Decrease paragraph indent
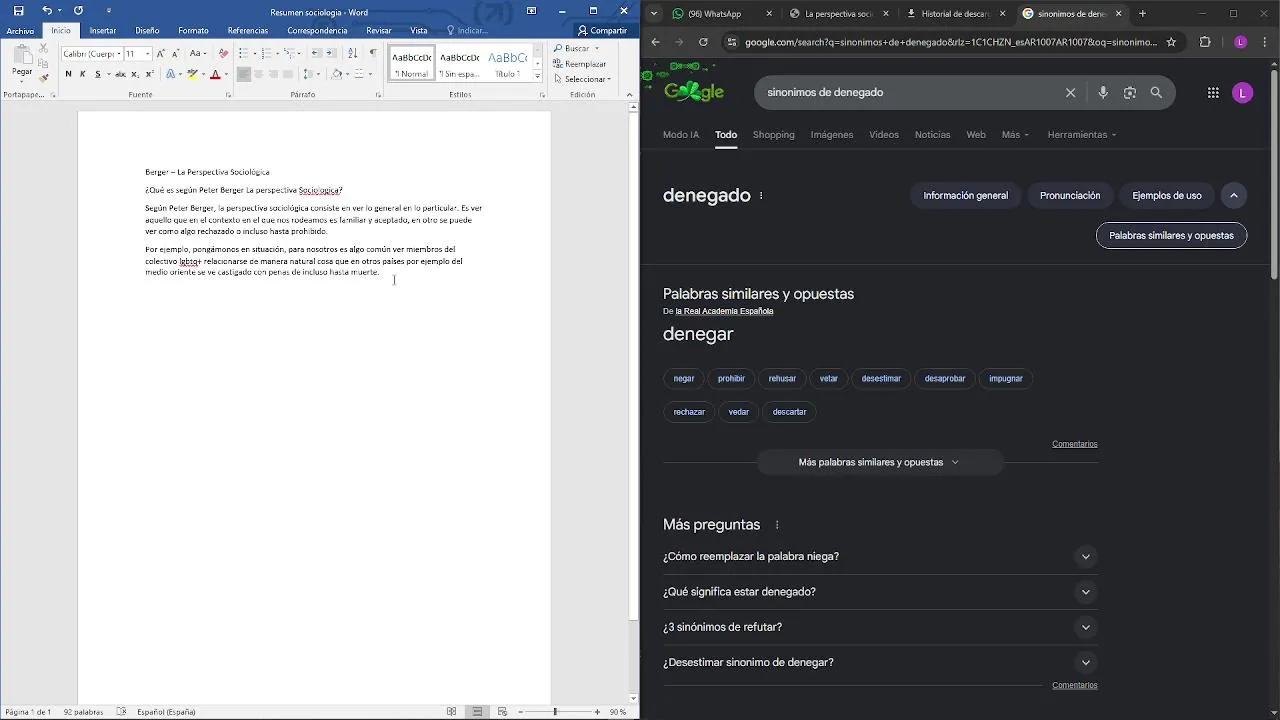This screenshot has height=720, width=1280. coord(316,53)
